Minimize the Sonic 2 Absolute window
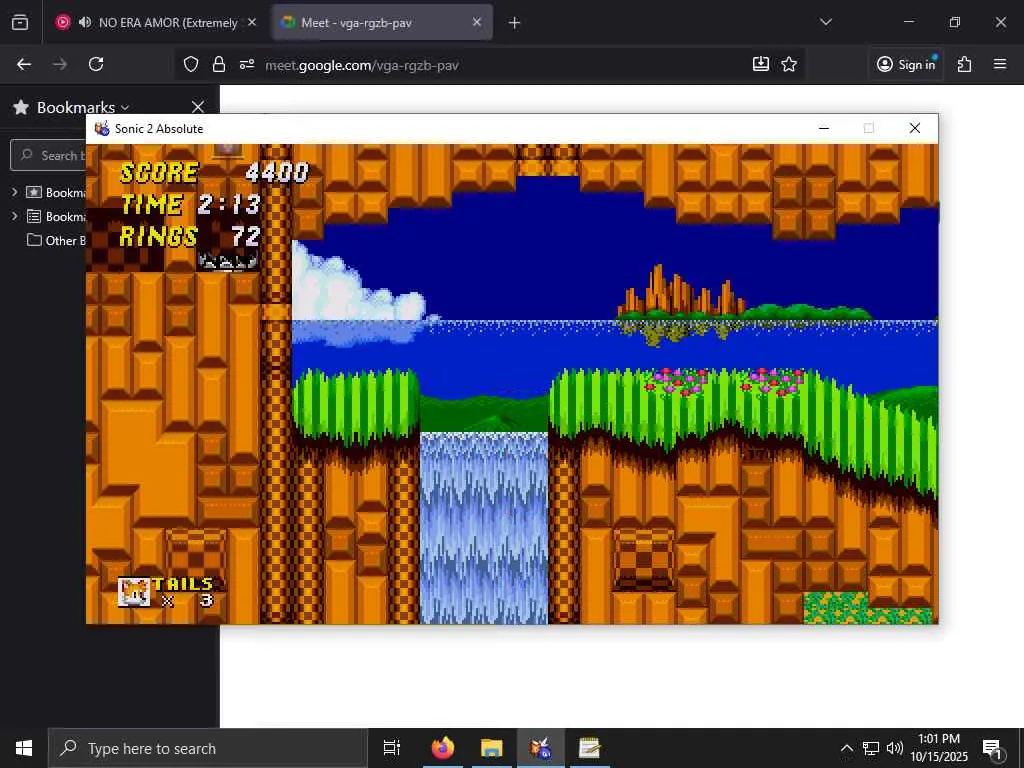This screenshot has height=768, width=1024. (x=824, y=129)
